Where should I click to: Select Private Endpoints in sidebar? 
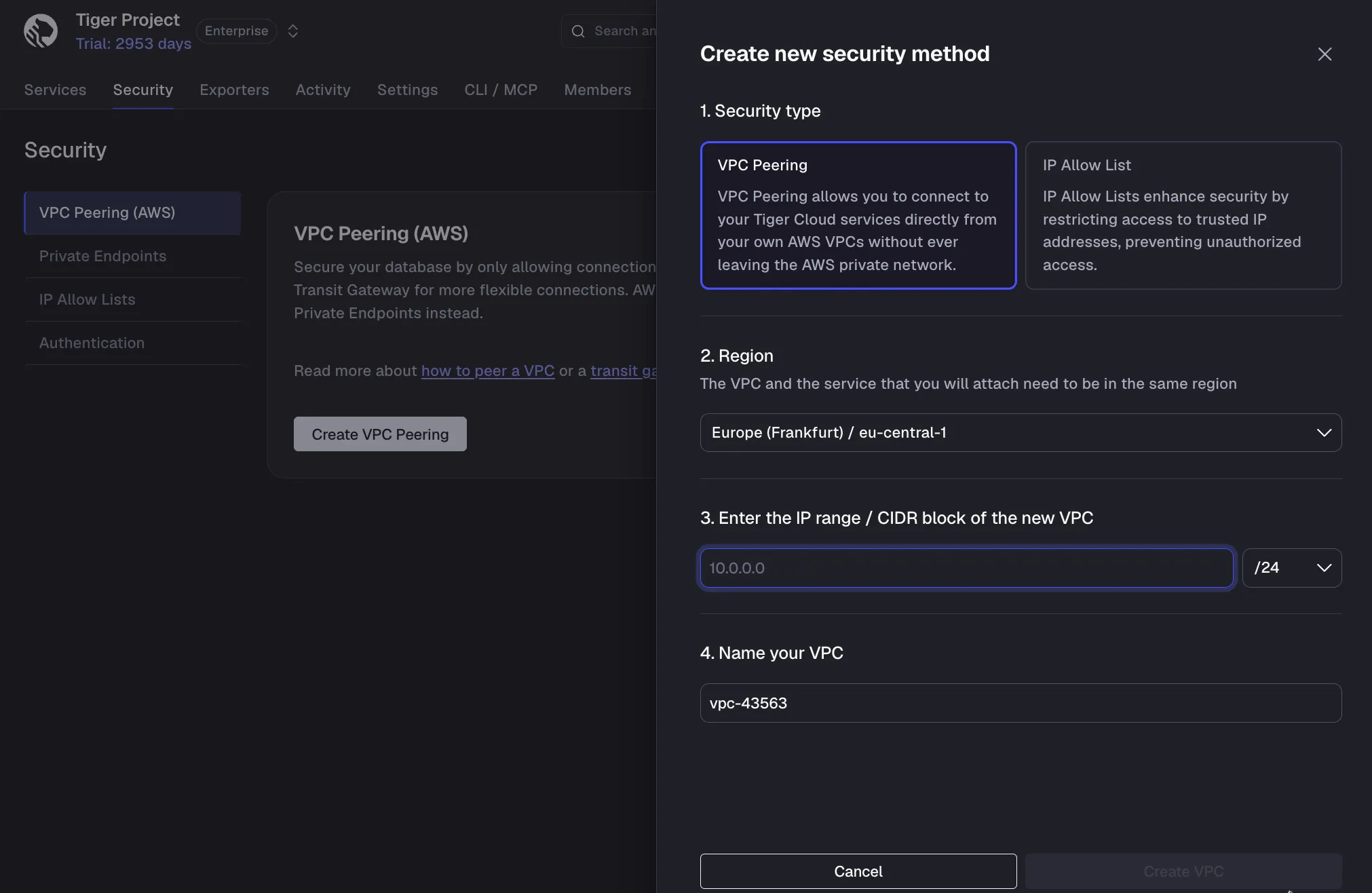pyautogui.click(x=132, y=256)
